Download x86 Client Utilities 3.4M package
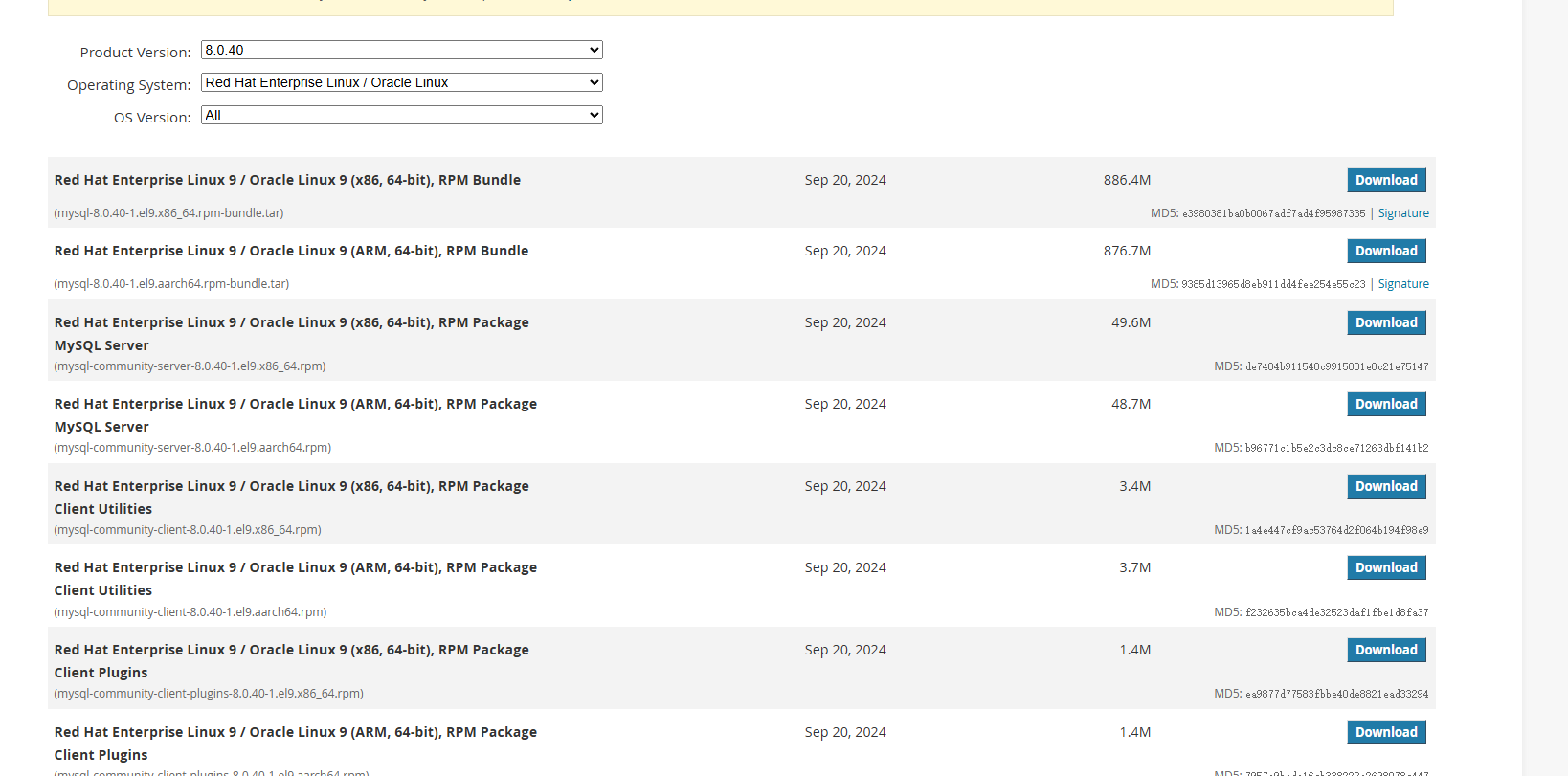 (1386, 486)
